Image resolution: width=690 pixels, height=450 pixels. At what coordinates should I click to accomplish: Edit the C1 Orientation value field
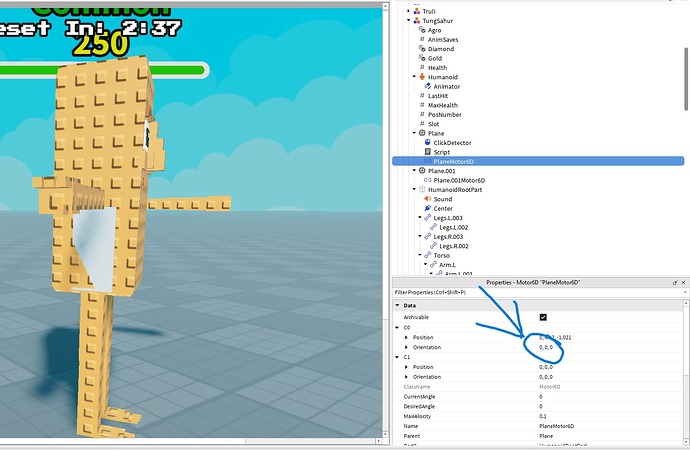pos(610,377)
